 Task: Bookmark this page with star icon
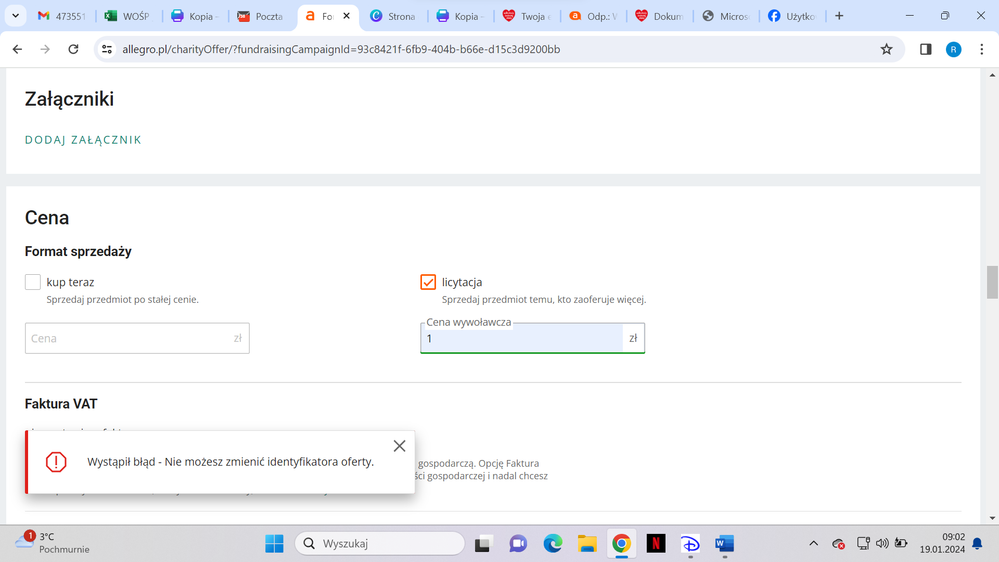886,49
